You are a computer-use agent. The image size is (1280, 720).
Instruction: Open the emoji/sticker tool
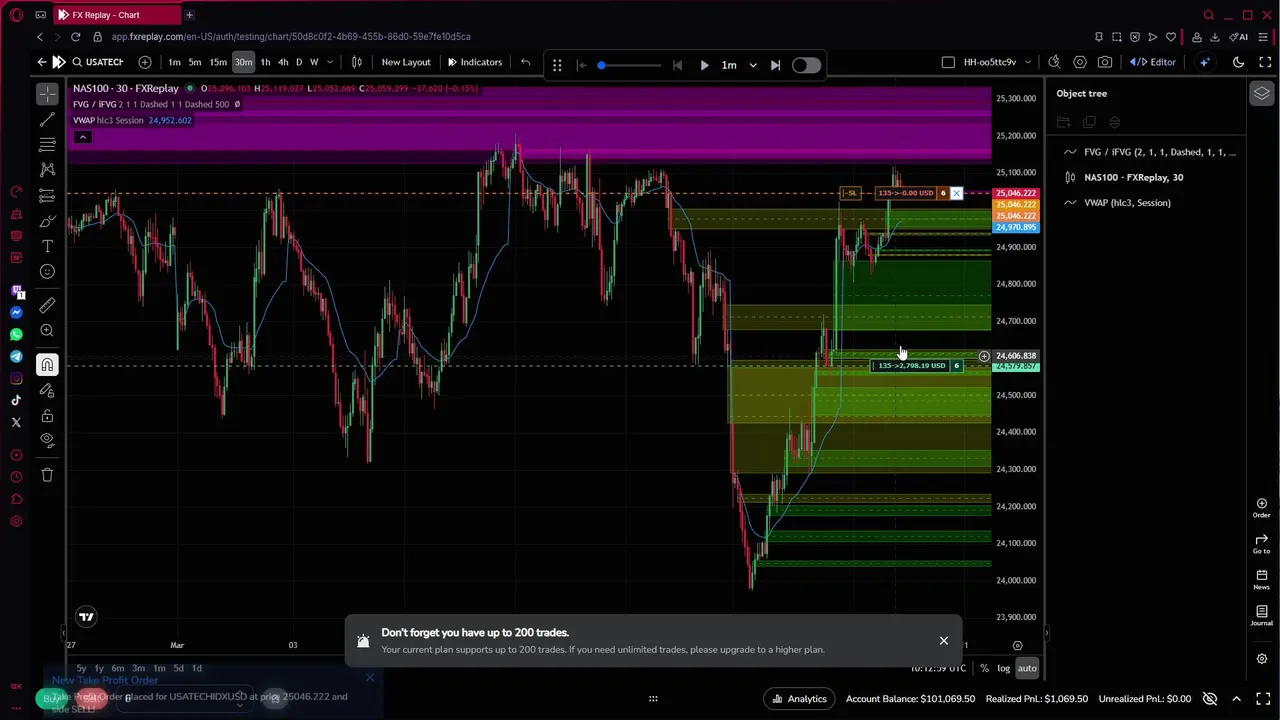pyautogui.click(x=47, y=272)
